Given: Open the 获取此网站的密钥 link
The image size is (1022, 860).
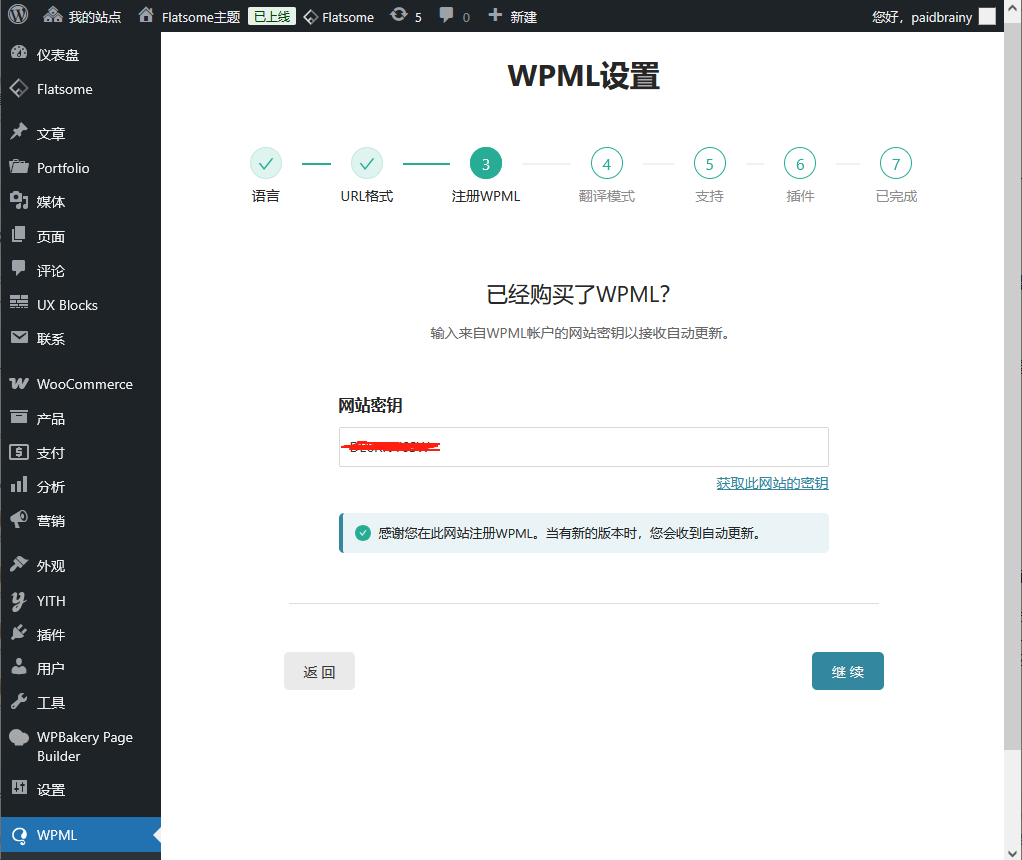Looking at the screenshot, I should [772, 483].
